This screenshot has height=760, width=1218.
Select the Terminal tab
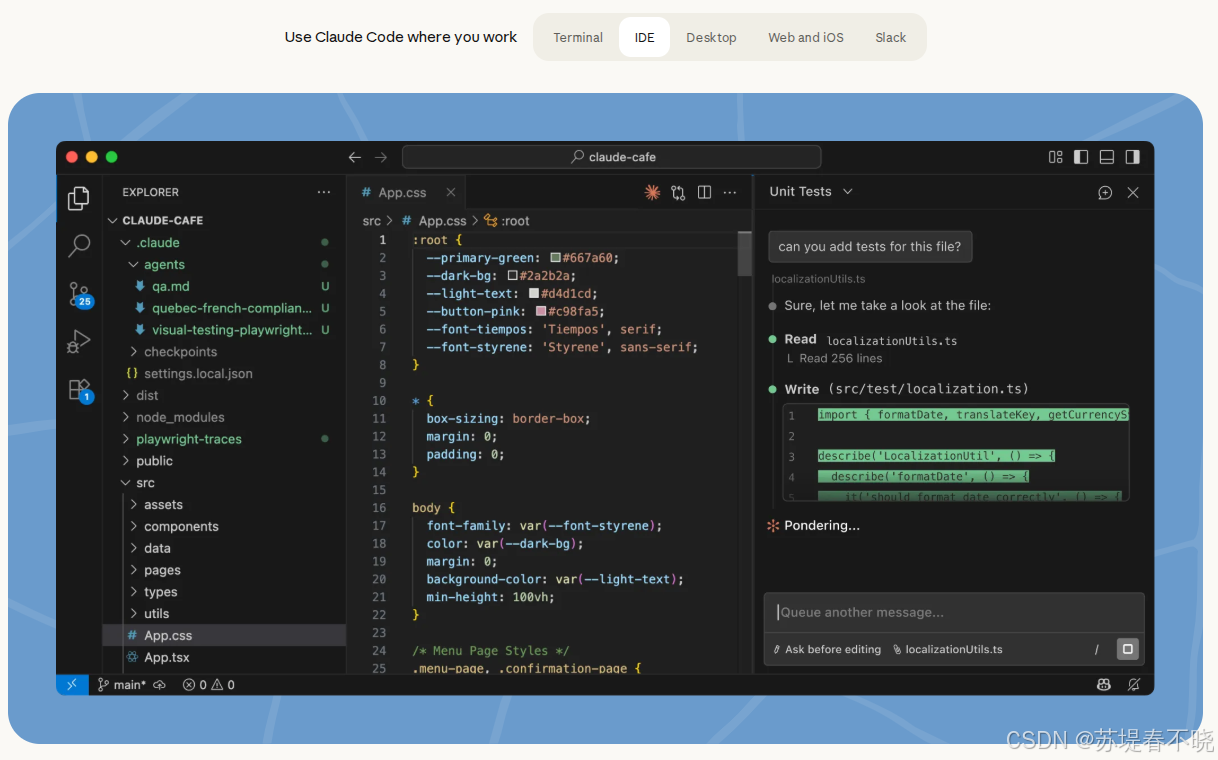point(578,37)
